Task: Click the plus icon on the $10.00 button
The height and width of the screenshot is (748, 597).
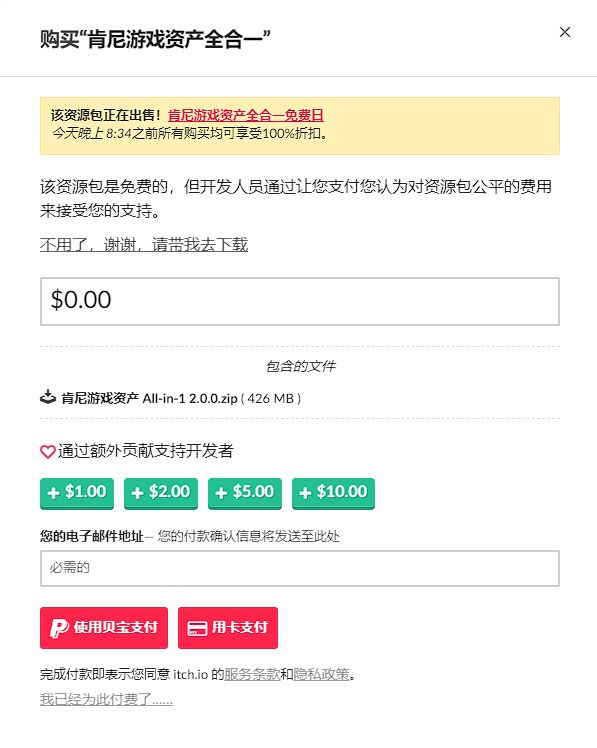Action: click(305, 493)
